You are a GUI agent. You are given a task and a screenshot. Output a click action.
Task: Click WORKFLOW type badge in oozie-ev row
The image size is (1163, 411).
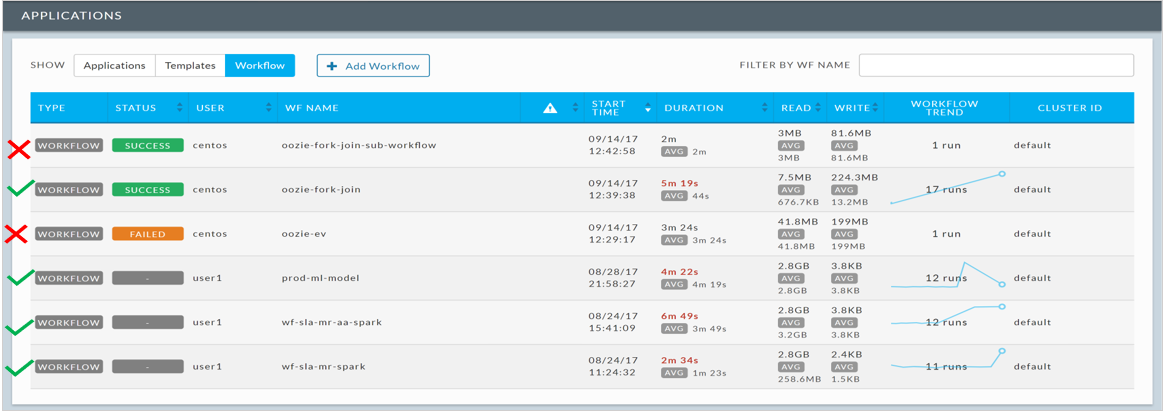(69, 234)
